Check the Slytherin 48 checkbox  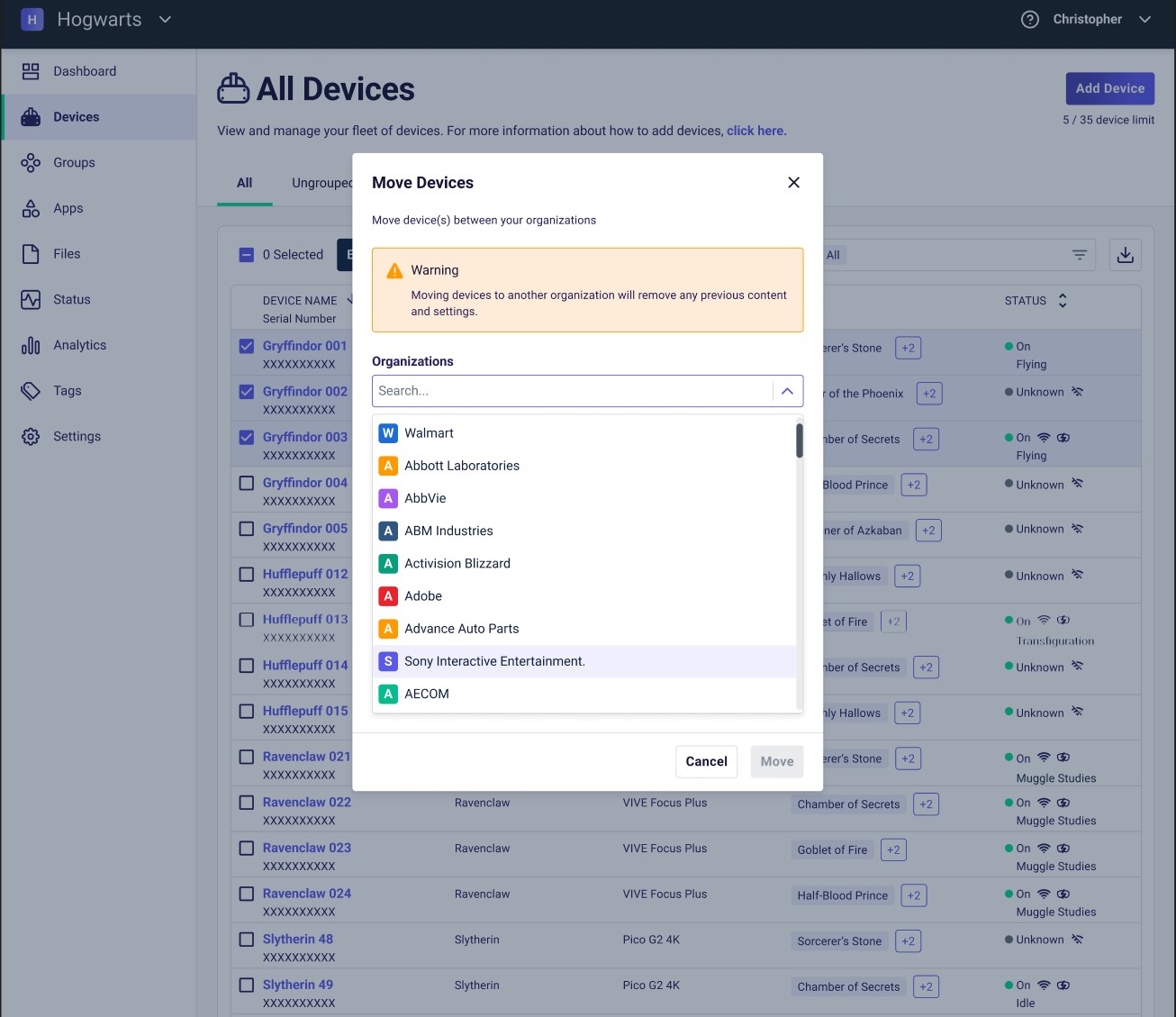point(247,939)
